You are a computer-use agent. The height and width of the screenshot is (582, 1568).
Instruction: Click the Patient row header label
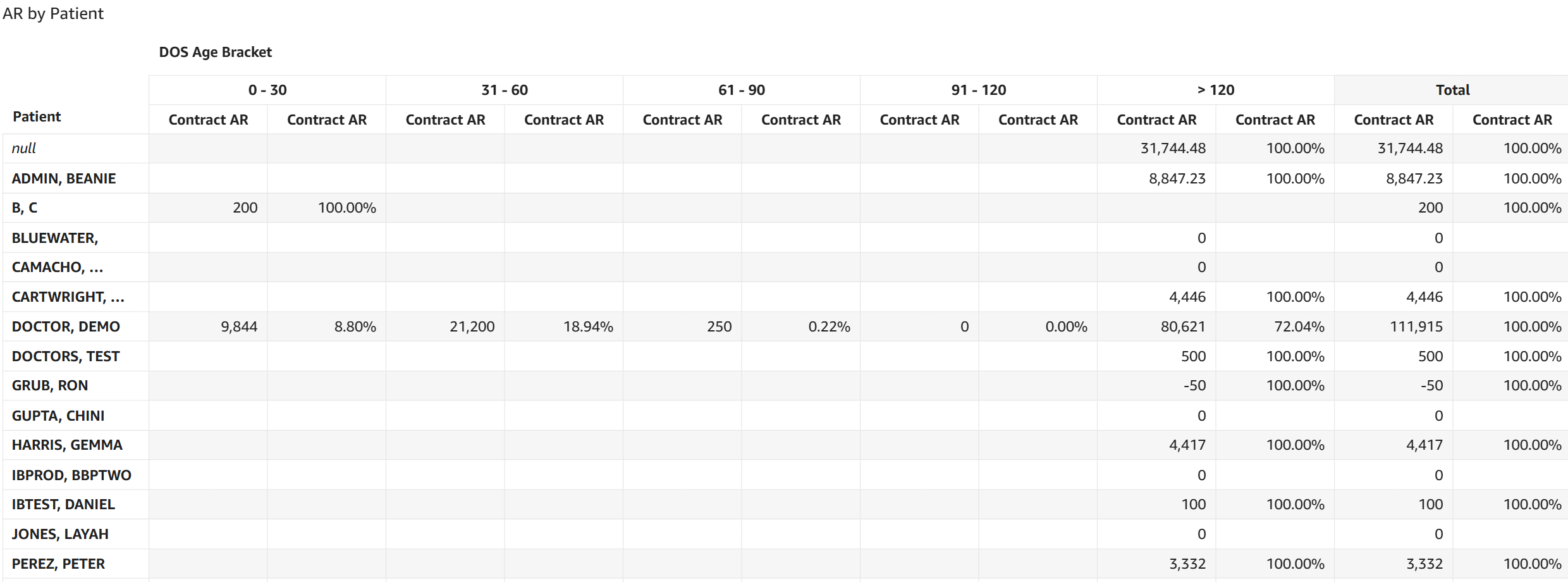click(37, 117)
